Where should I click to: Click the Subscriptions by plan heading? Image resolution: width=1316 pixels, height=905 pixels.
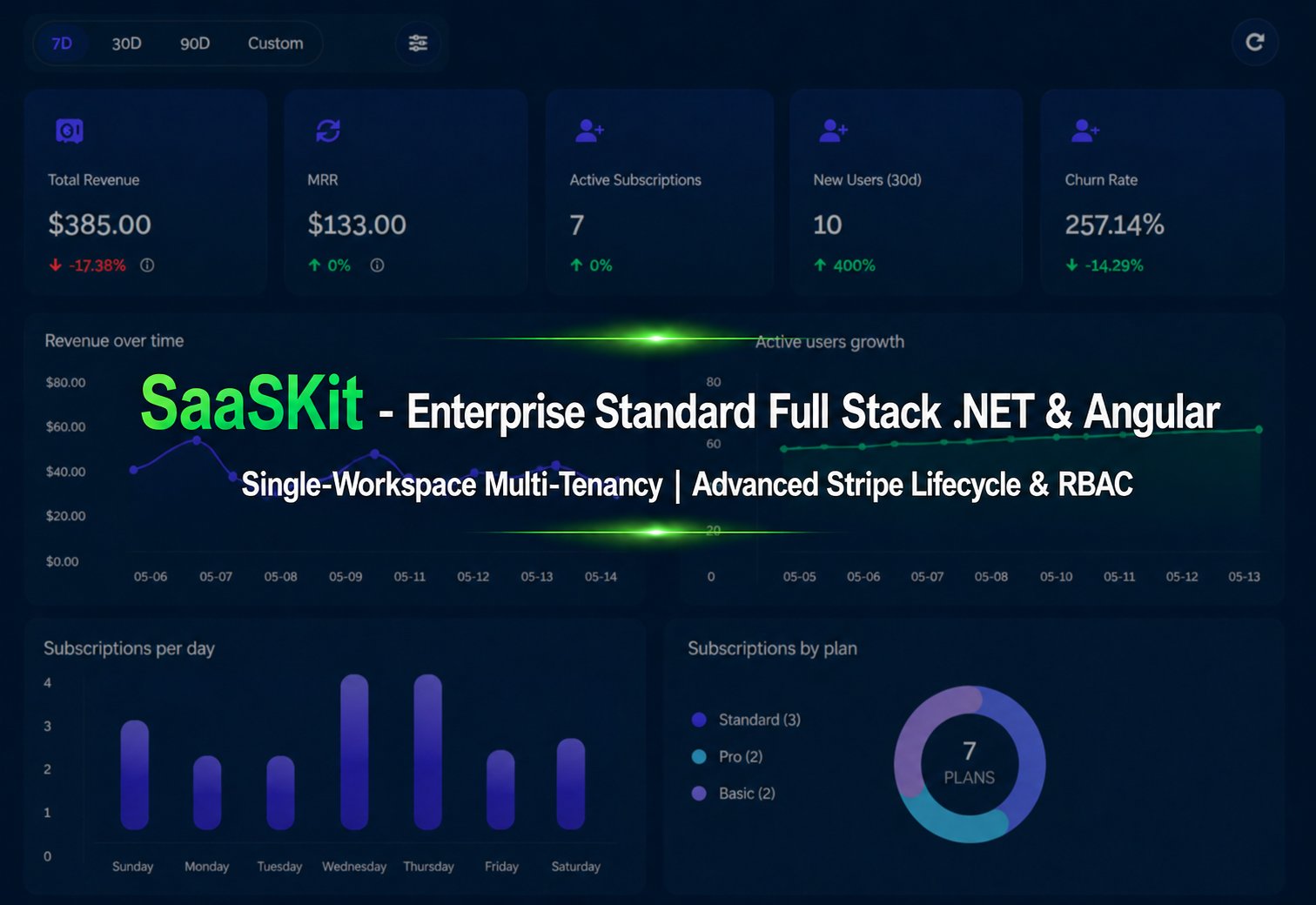click(772, 648)
